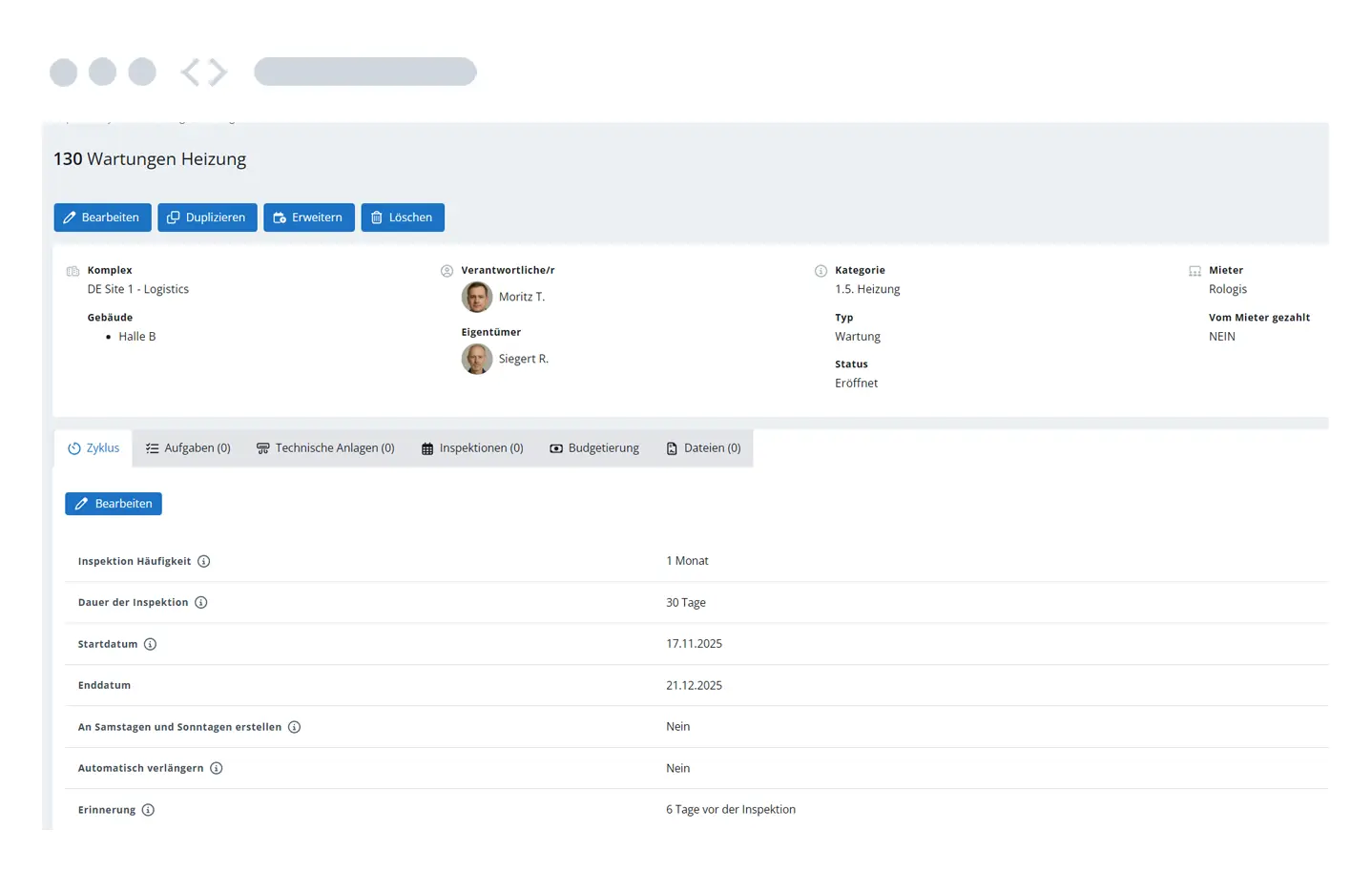Click the browser forward arrow
The width and height of the screenshot is (1372, 893).
coord(218,73)
